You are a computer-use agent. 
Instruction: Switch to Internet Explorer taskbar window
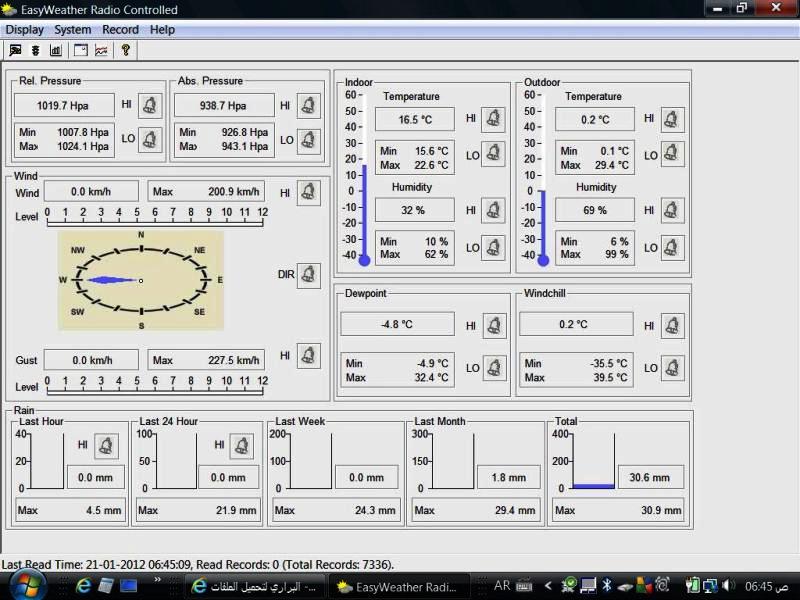click(254, 587)
